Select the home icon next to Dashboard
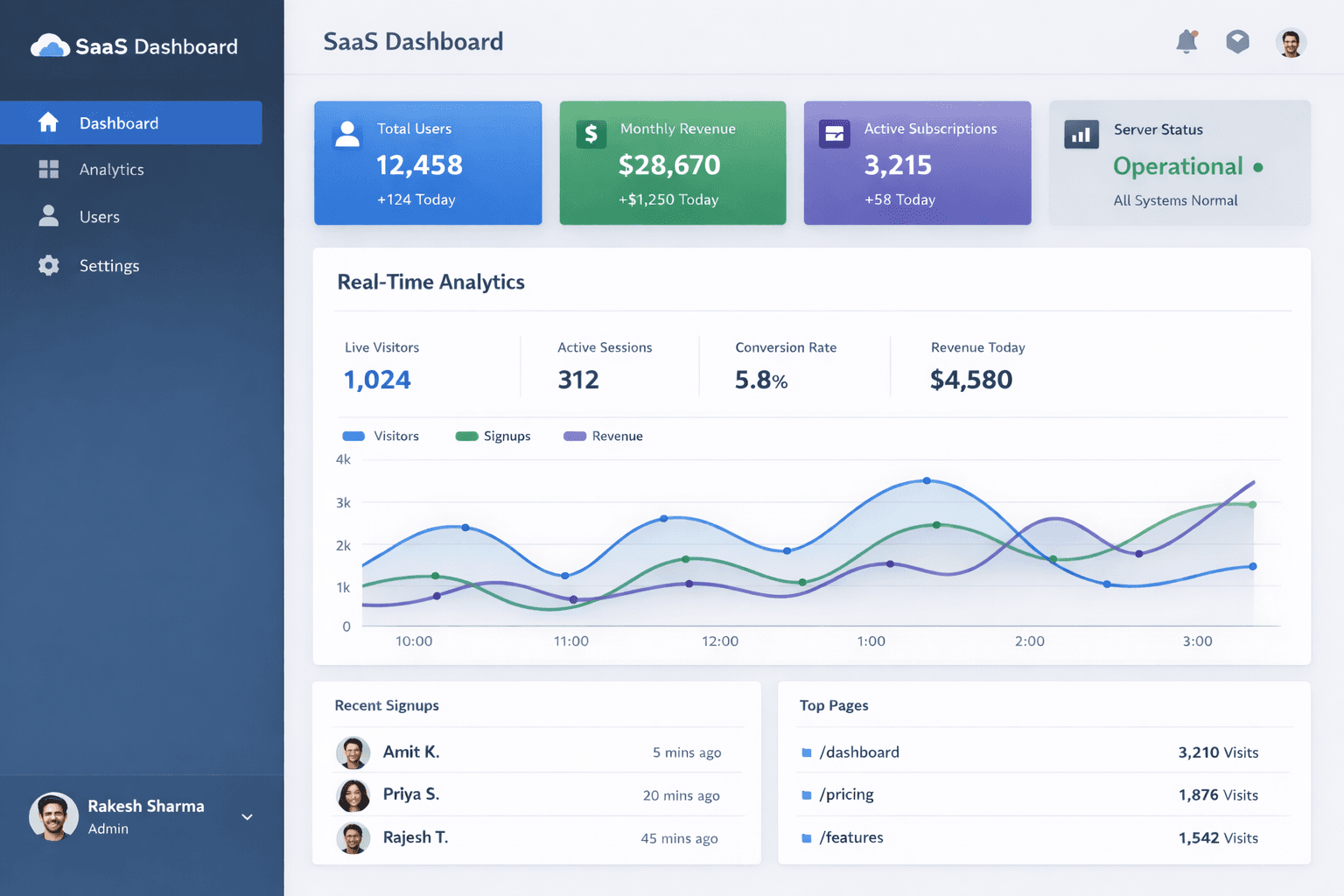 click(x=49, y=122)
